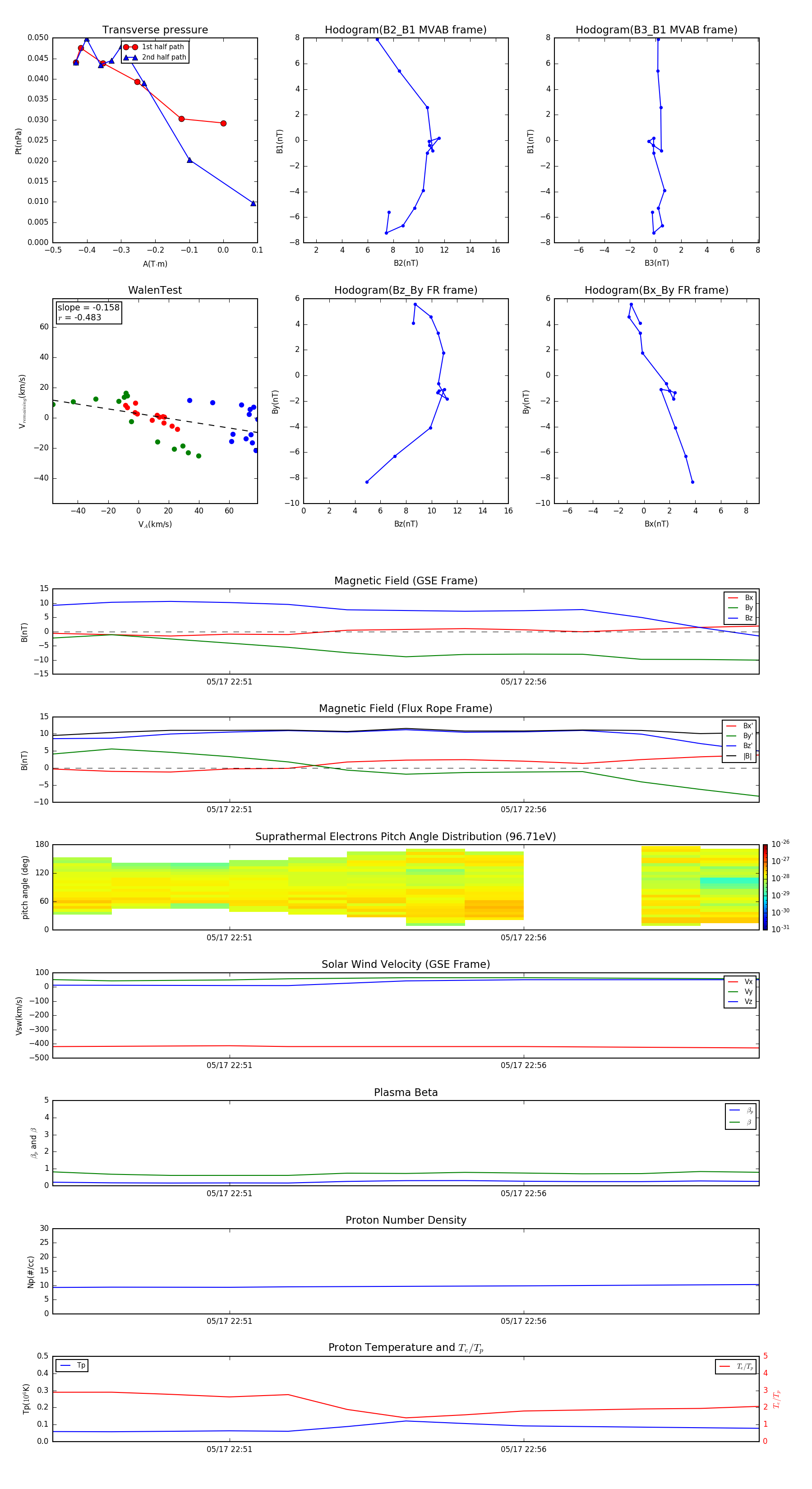The width and height of the screenshot is (812, 1489).
Task: Click the 'Vz' legend entry in Solar Wind panel
Action: pos(740,1002)
